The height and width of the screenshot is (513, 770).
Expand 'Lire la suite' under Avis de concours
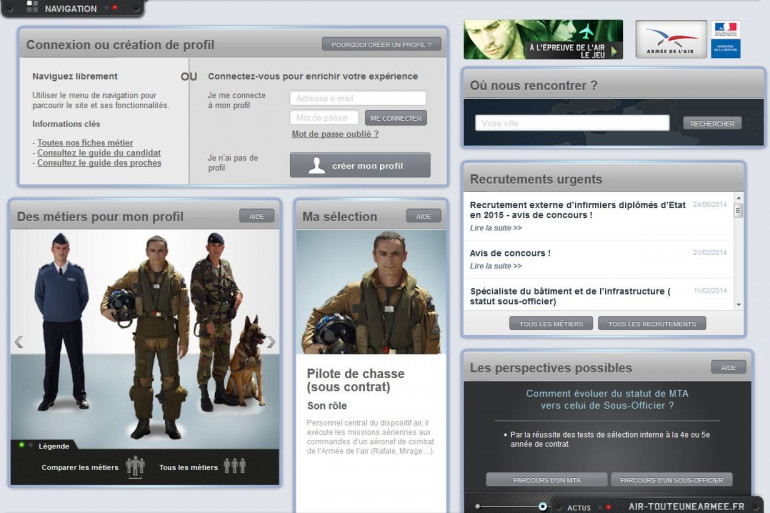pos(496,266)
